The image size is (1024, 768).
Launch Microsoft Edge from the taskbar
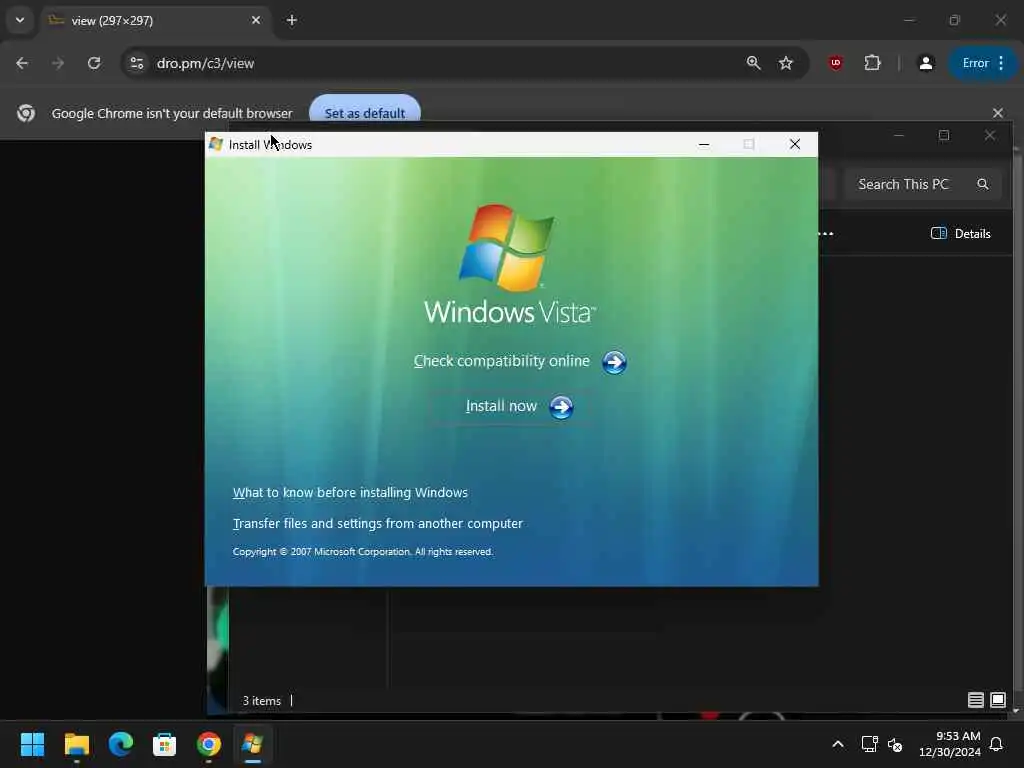click(x=121, y=744)
